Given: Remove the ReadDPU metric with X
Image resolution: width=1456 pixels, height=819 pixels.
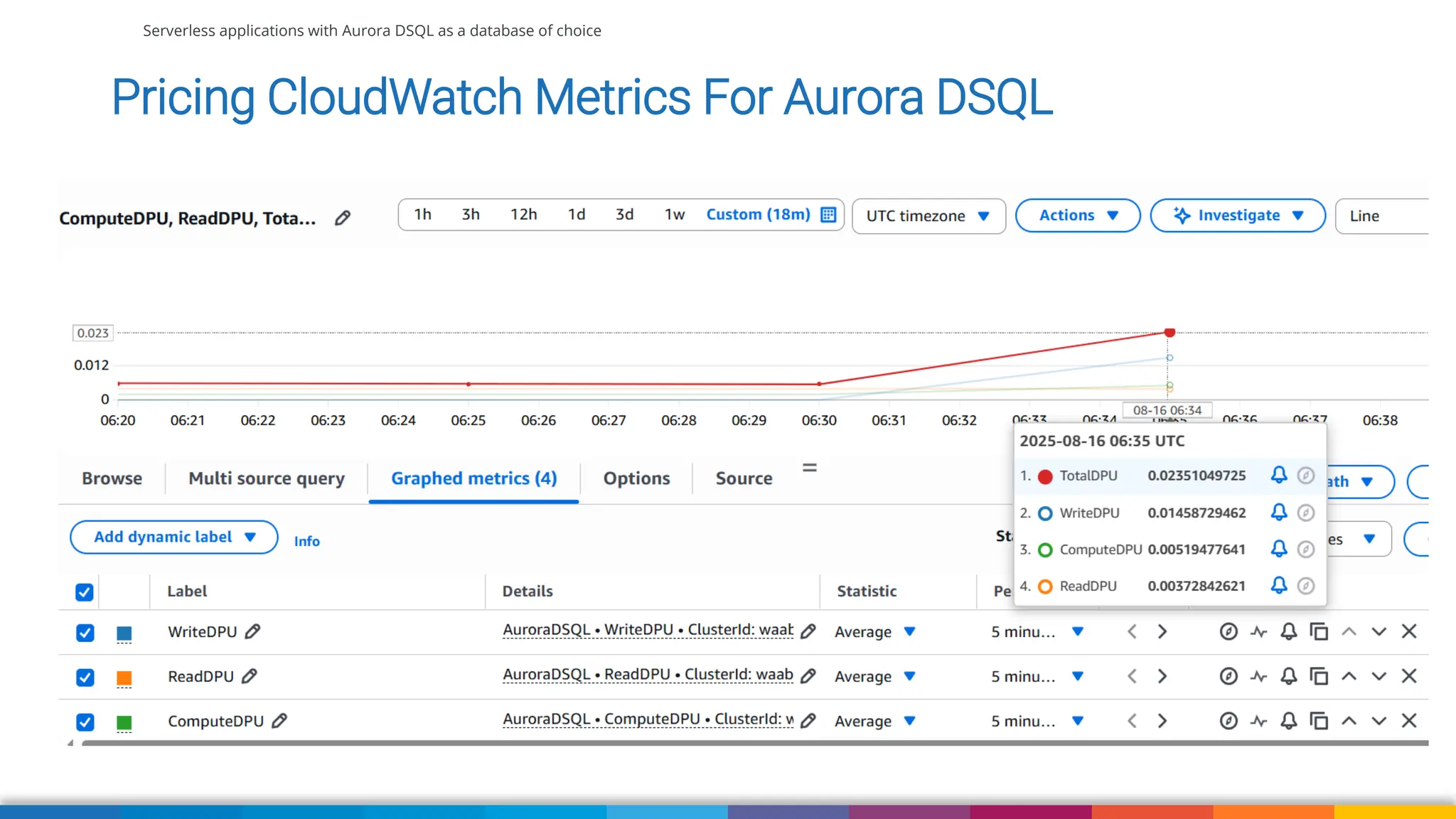Looking at the screenshot, I should tap(1409, 676).
